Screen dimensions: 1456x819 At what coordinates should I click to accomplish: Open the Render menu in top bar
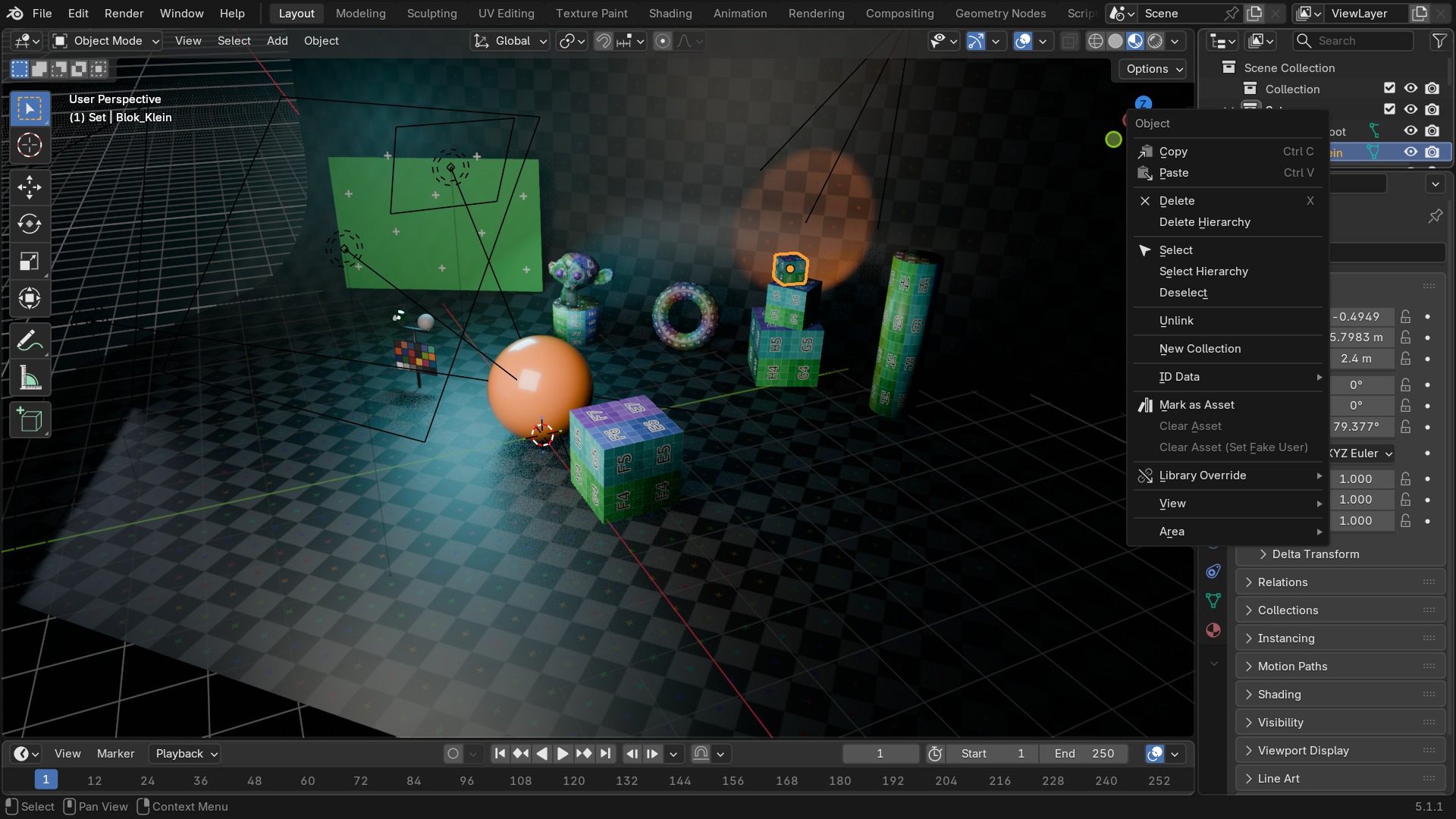[x=124, y=13]
